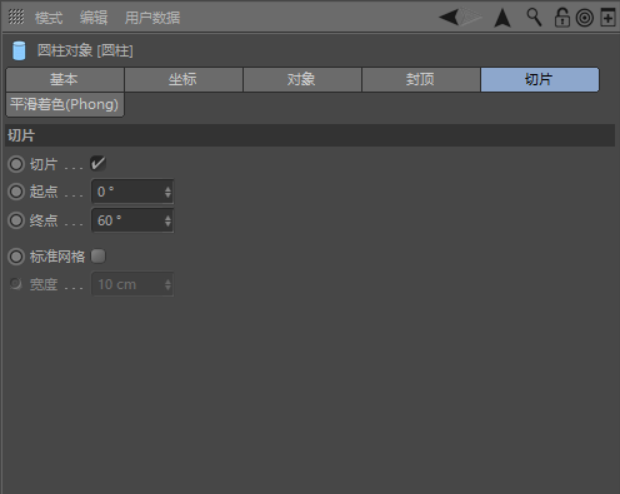Image resolution: width=620 pixels, height=494 pixels.
Task: Open the 平滑着色(Phong) tab
Action: click(65, 105)
